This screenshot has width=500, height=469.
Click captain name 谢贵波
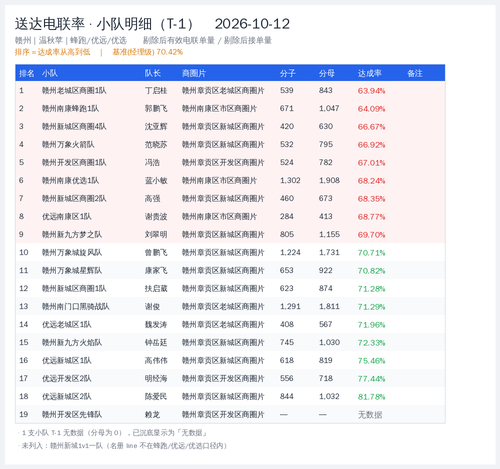pyautogui.click(x=156, y=216)
